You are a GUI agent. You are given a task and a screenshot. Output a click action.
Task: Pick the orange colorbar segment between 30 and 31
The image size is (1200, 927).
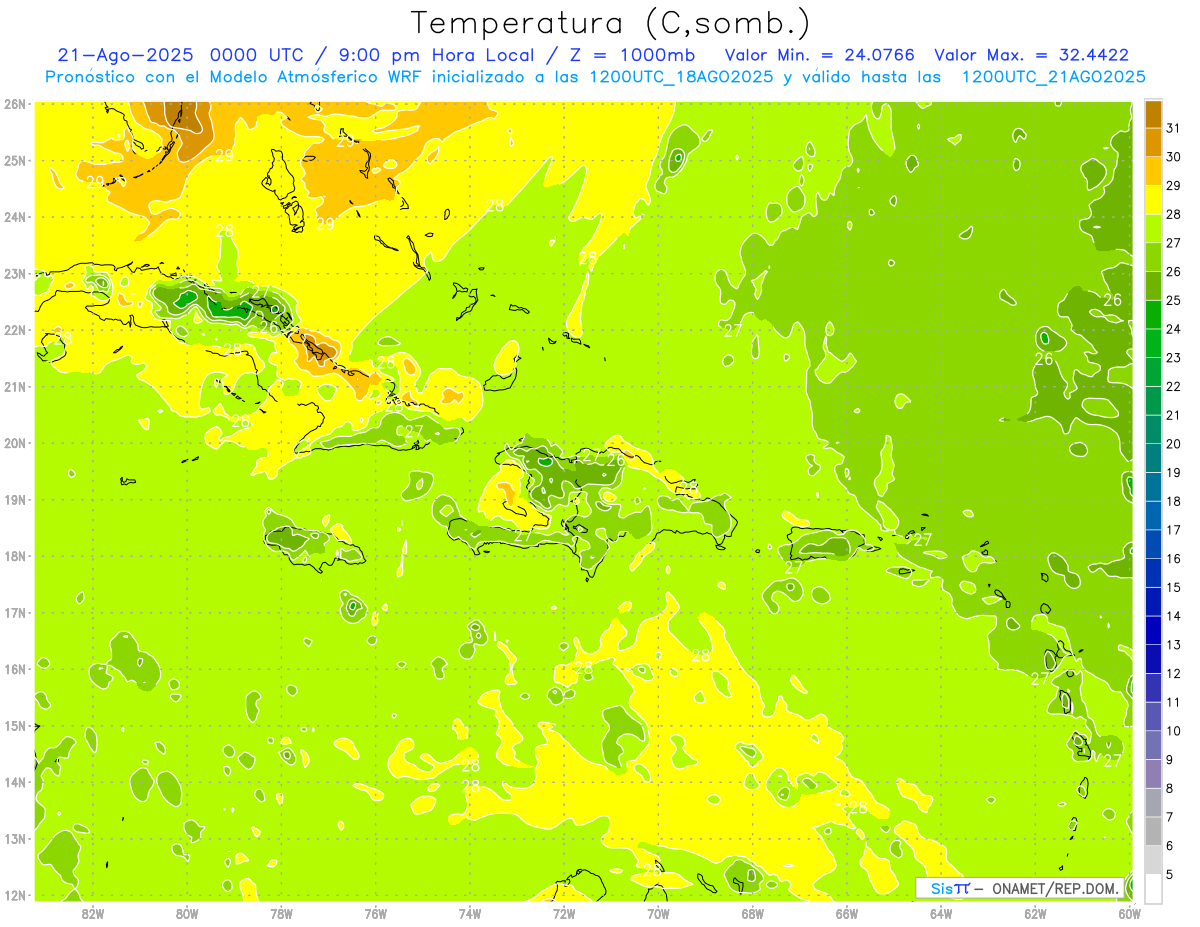pyautogui.click(x=1153, y=142)
